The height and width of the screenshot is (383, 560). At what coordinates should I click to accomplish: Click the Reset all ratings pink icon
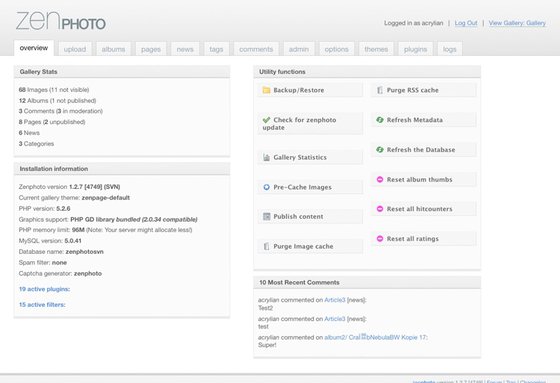tap(380, 239)
